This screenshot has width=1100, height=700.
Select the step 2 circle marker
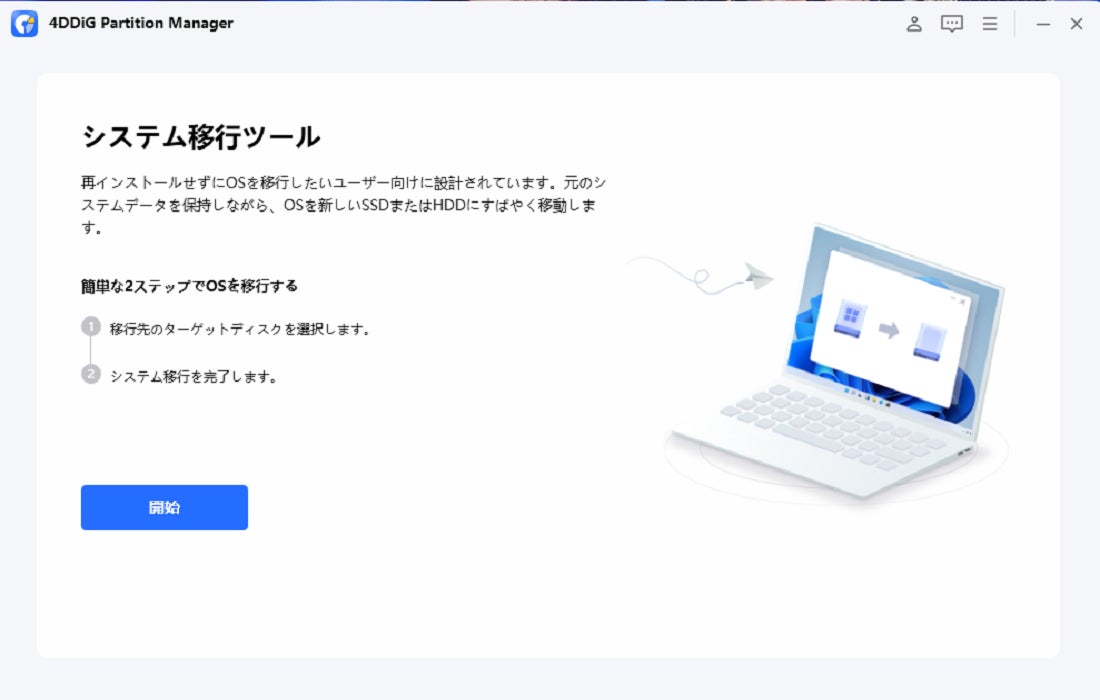point(90,374)
